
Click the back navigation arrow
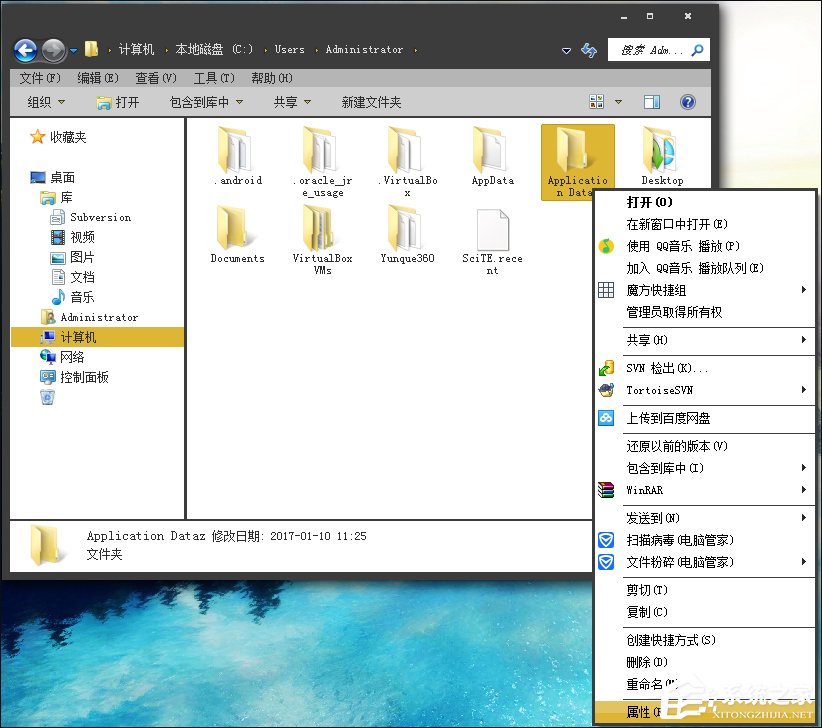[24, 50]
